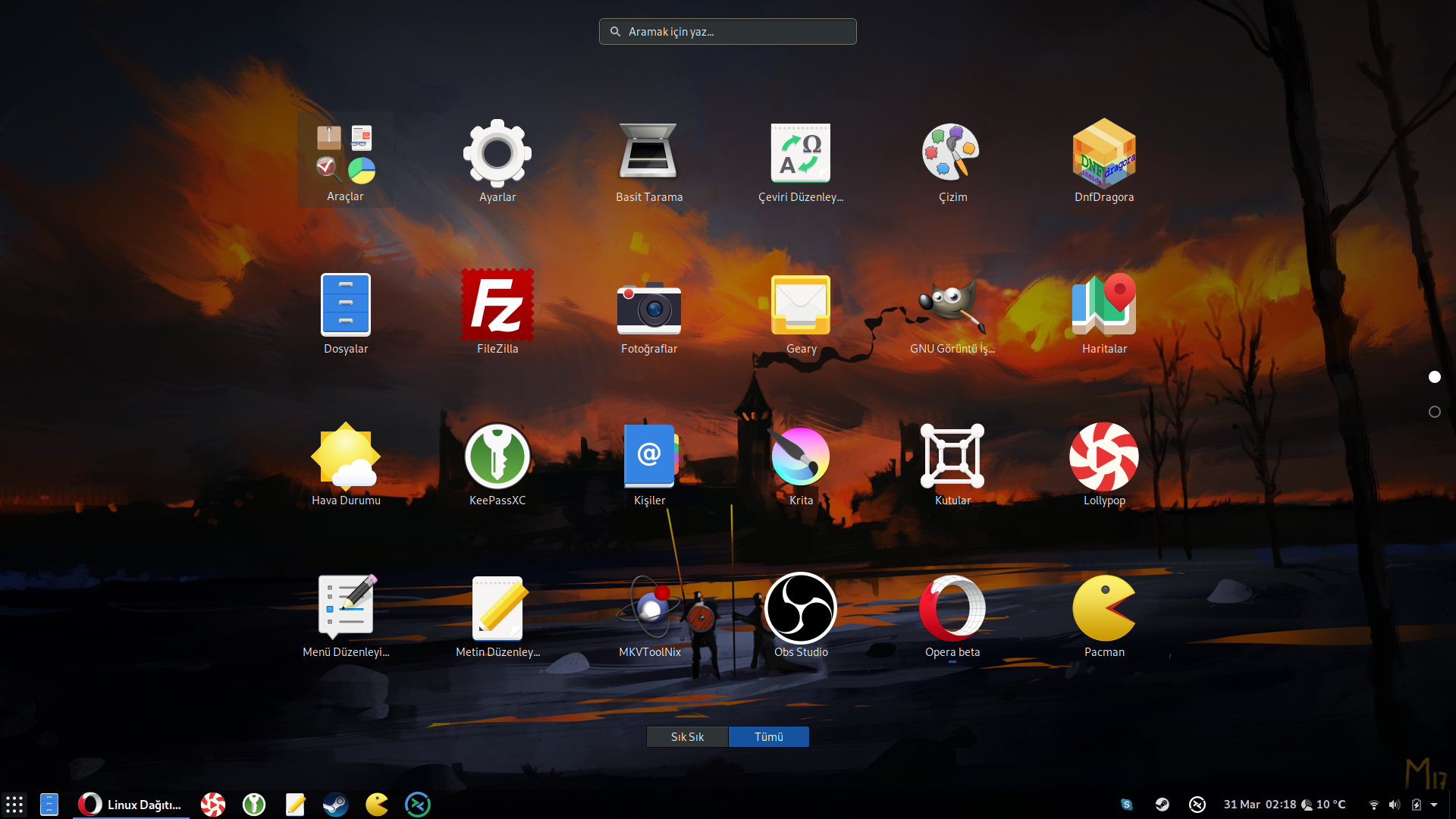Switch to the Sık Sık tab
This screenshot has height=819, width=1456.
(x=687, y=736)
